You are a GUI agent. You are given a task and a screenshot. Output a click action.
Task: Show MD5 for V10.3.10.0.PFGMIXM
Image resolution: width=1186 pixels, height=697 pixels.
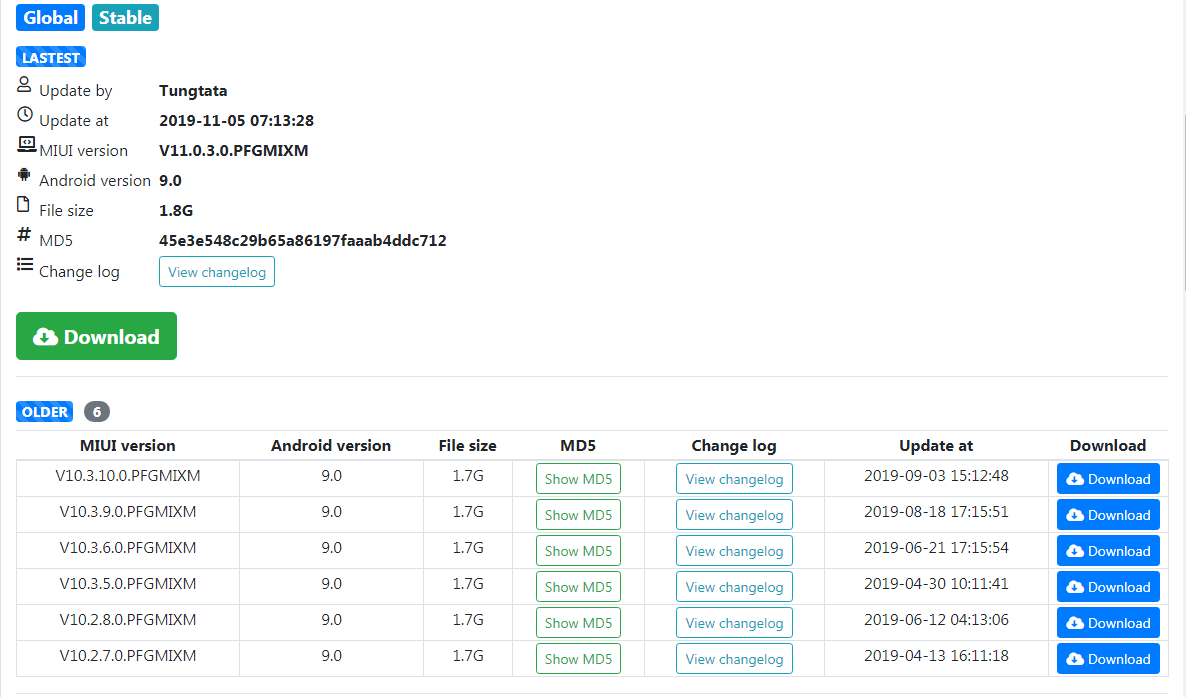[x=578, y=478]
